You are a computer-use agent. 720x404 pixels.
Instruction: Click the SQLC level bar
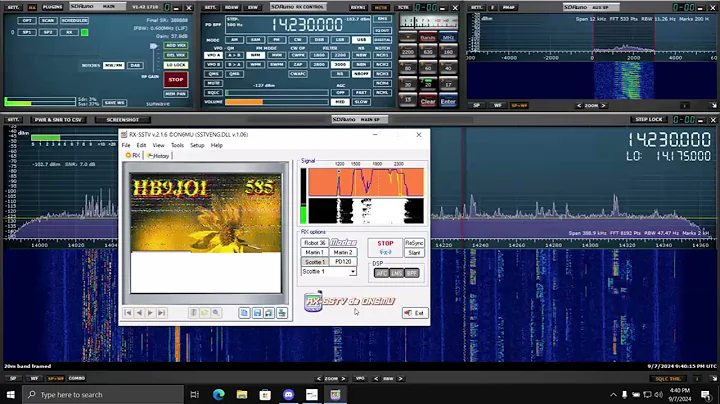(277, 92)
